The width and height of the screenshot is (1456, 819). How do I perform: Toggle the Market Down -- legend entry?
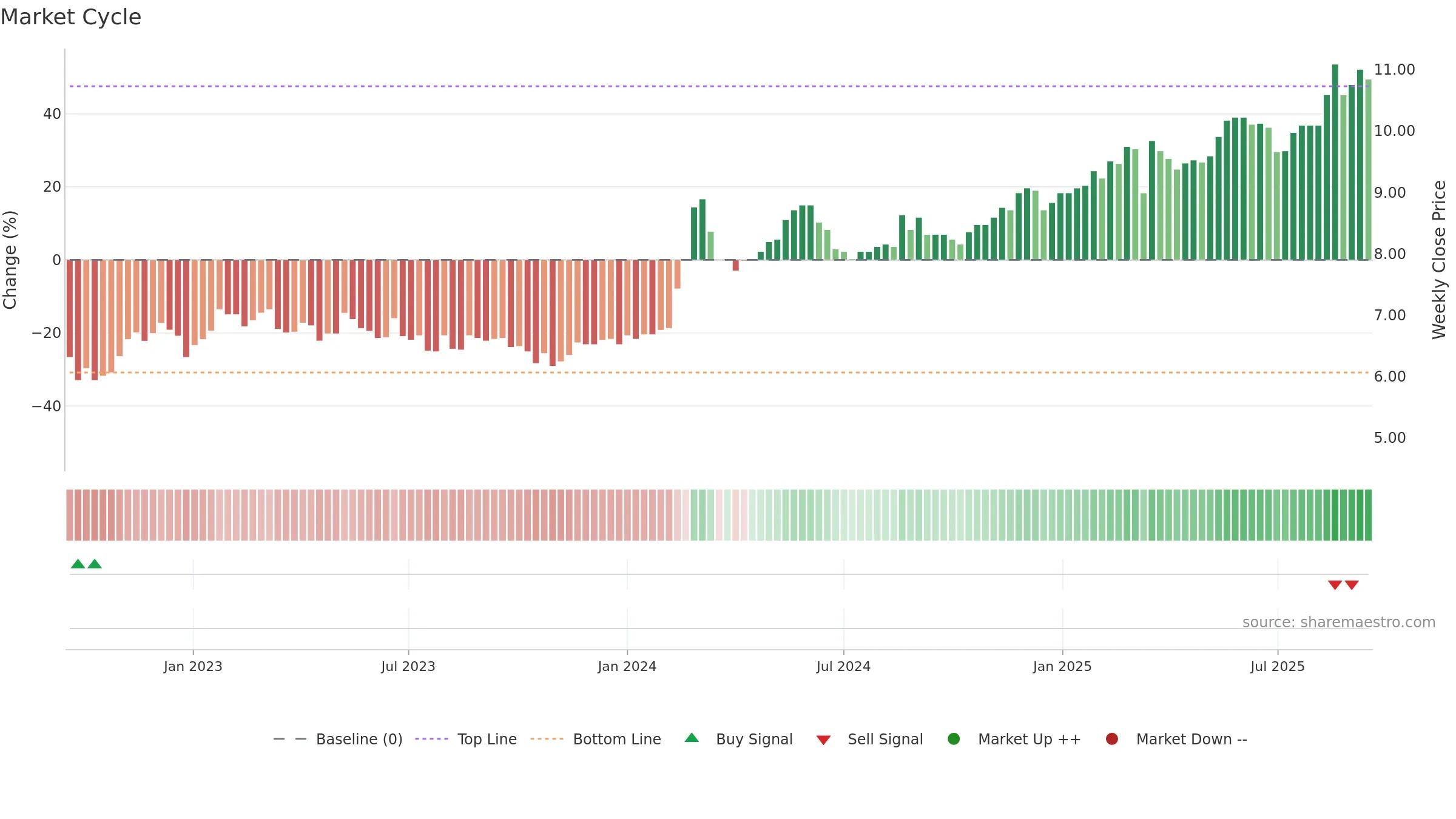click(x=1176, y=739)
